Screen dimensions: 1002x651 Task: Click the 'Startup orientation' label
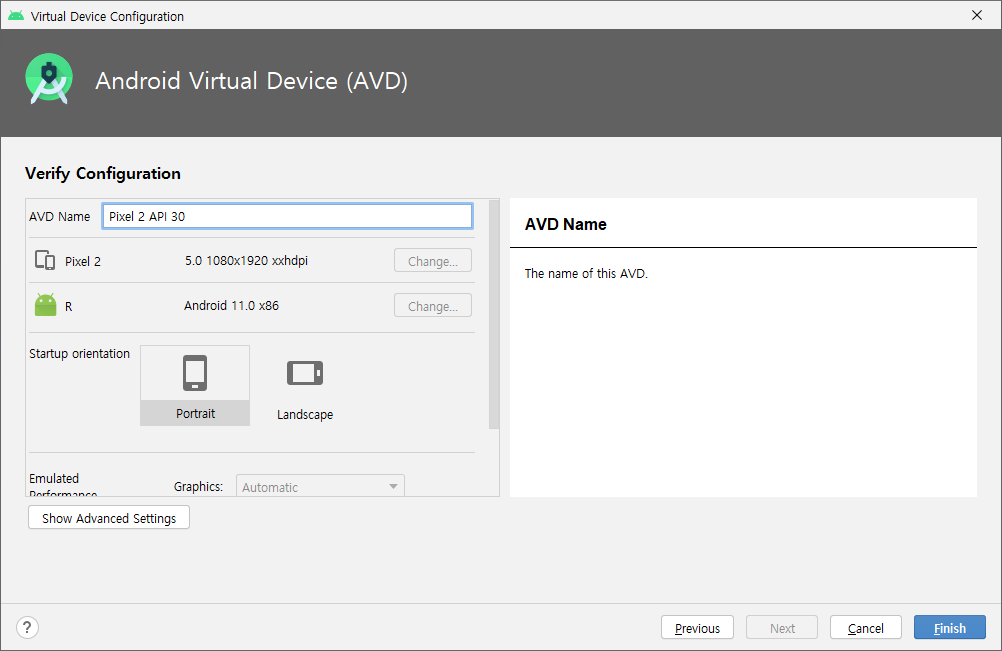pyautogui.click(x=79, y=353)
